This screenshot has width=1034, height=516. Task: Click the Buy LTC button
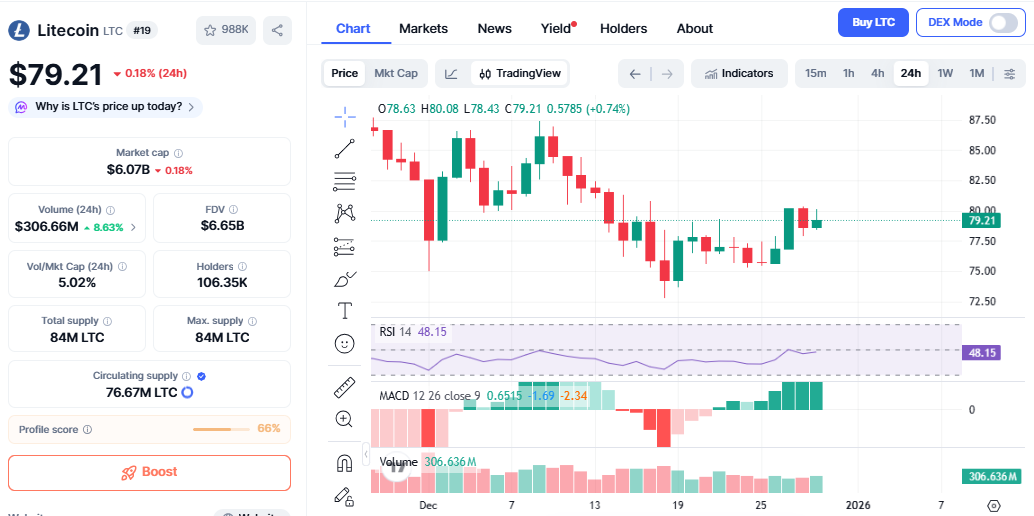point(872,22)
